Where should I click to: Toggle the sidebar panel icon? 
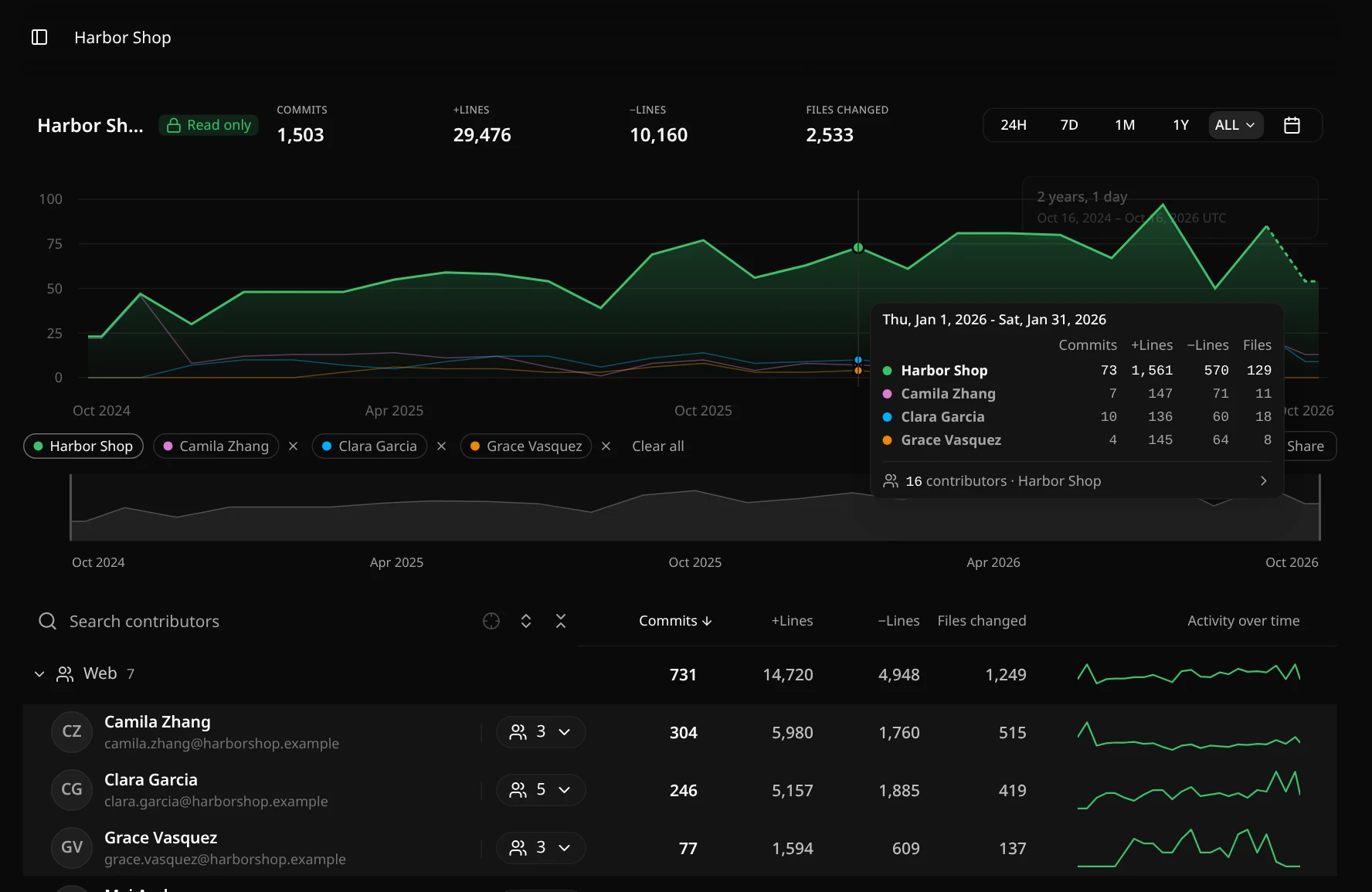39,37
